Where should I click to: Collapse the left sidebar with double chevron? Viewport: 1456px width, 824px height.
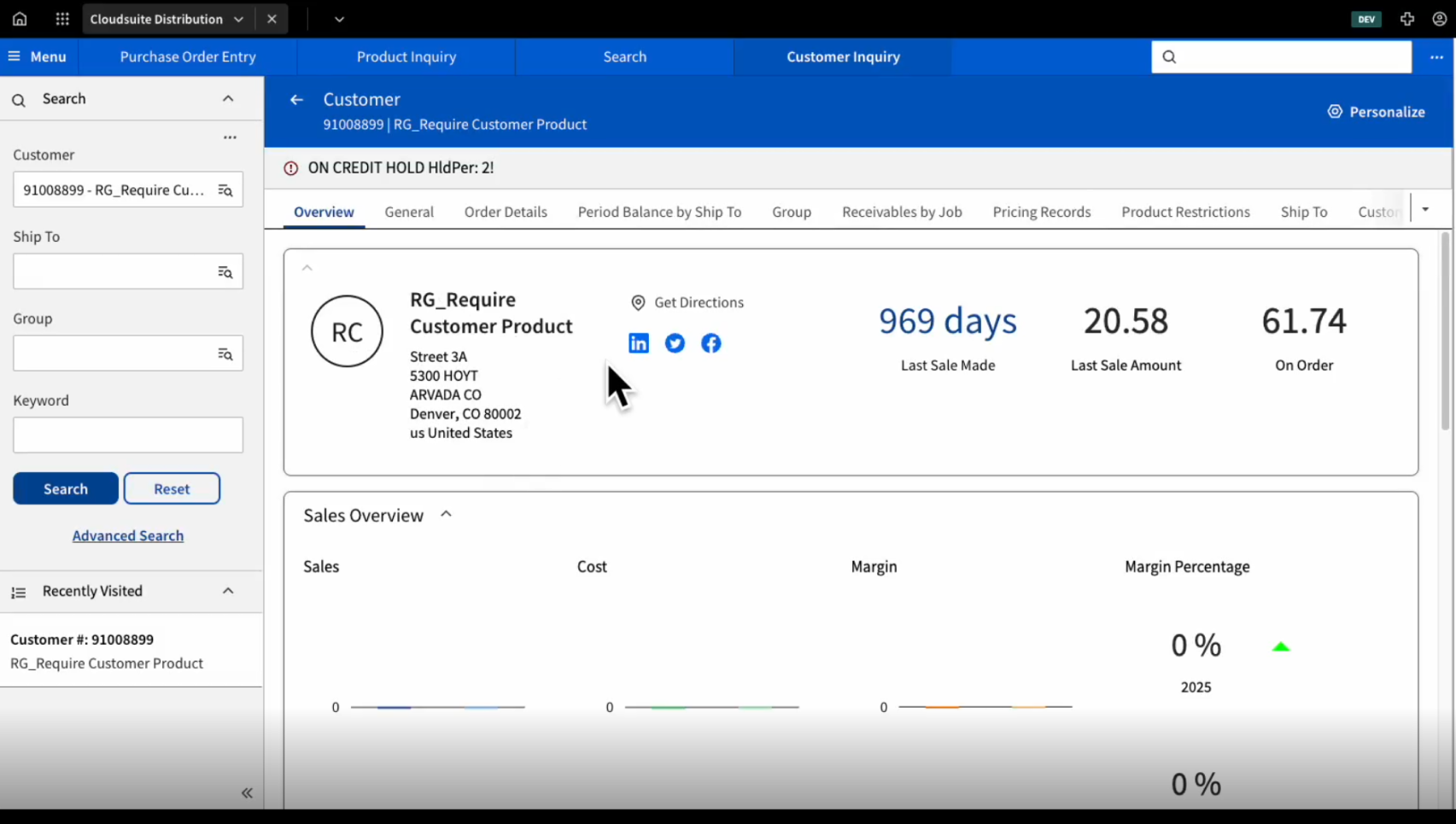tap(247, 793)
